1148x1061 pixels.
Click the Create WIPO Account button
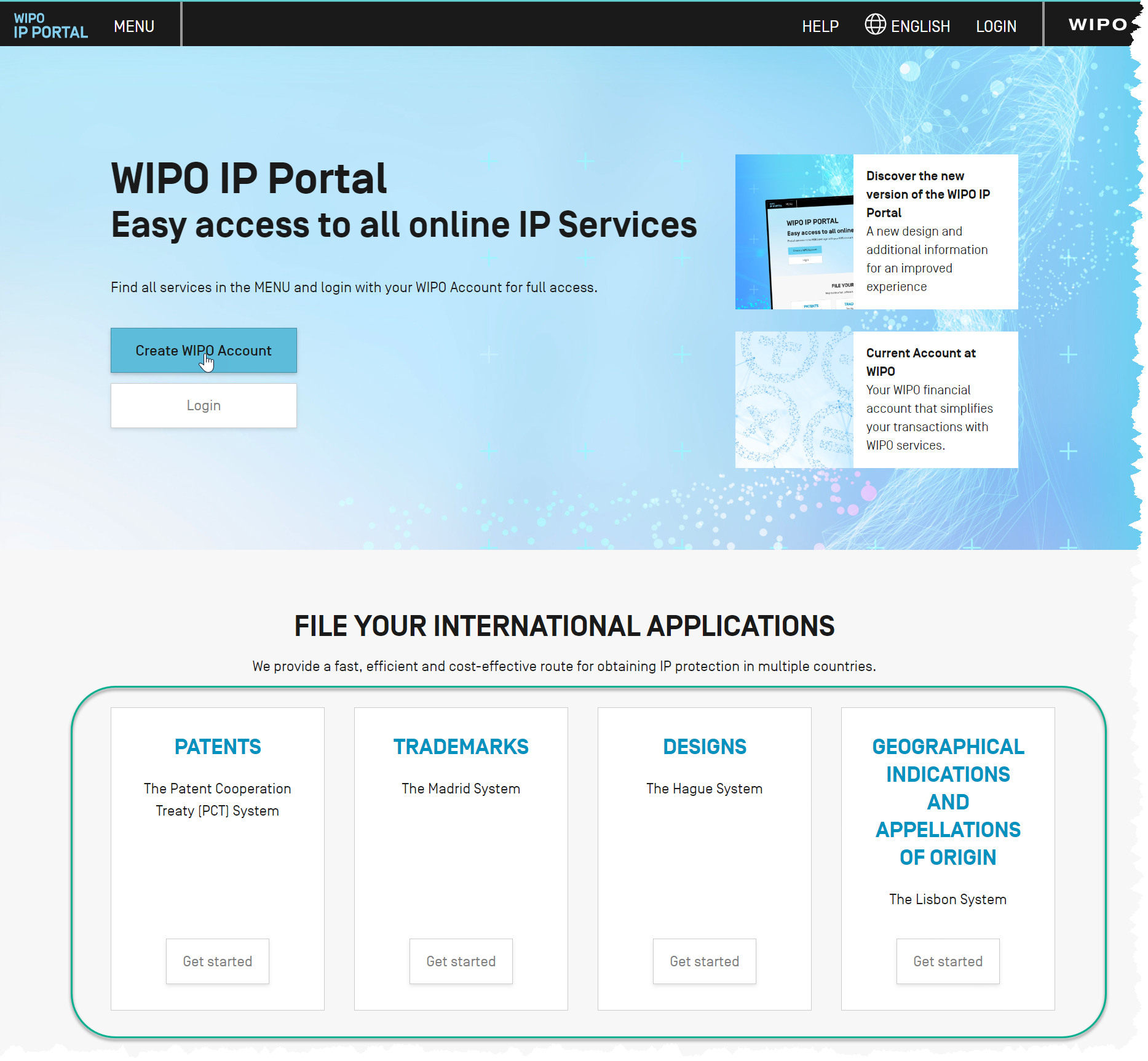(x=204, y=350)
